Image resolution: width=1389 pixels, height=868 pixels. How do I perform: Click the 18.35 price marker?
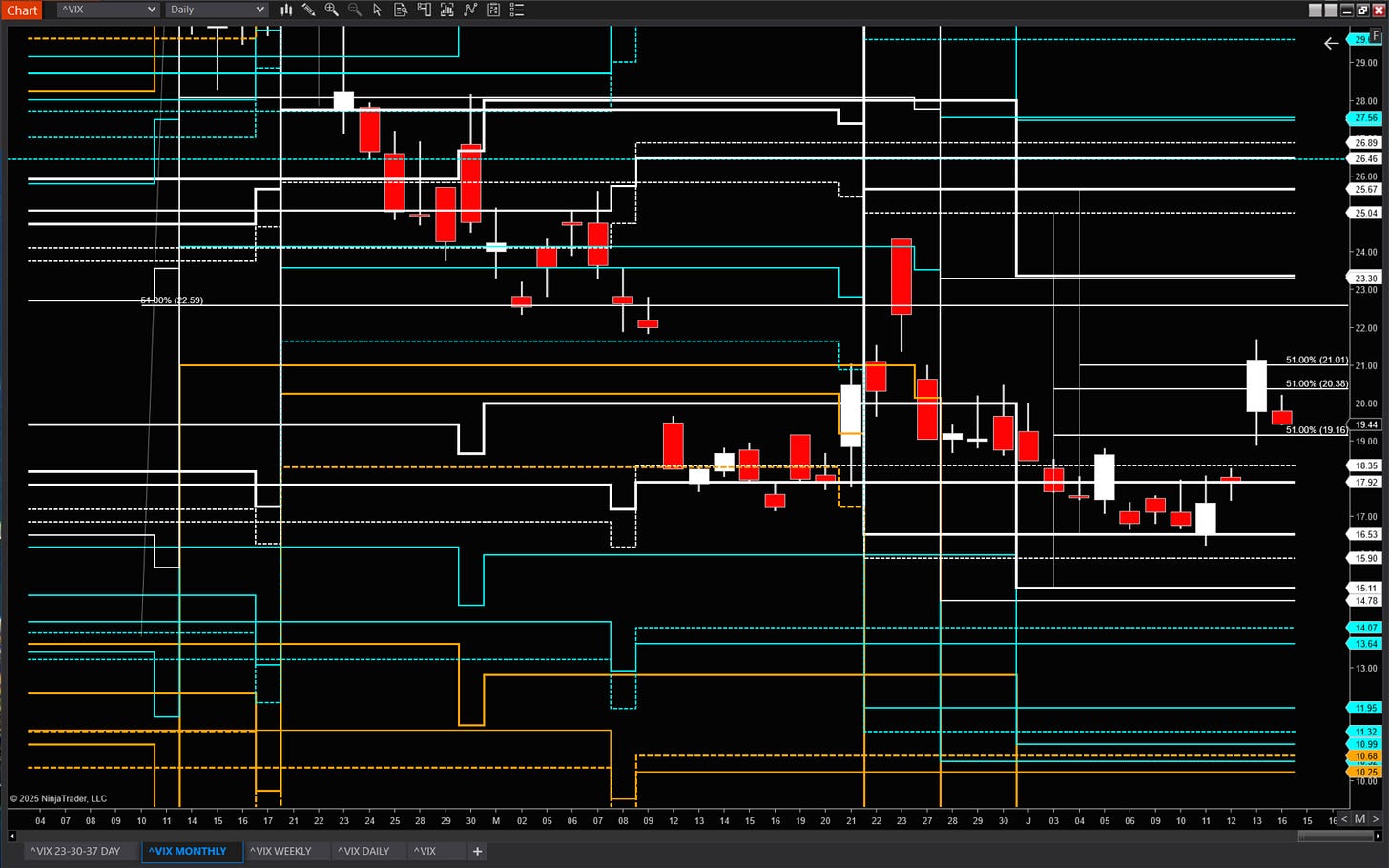click(x=1365, y=465)
